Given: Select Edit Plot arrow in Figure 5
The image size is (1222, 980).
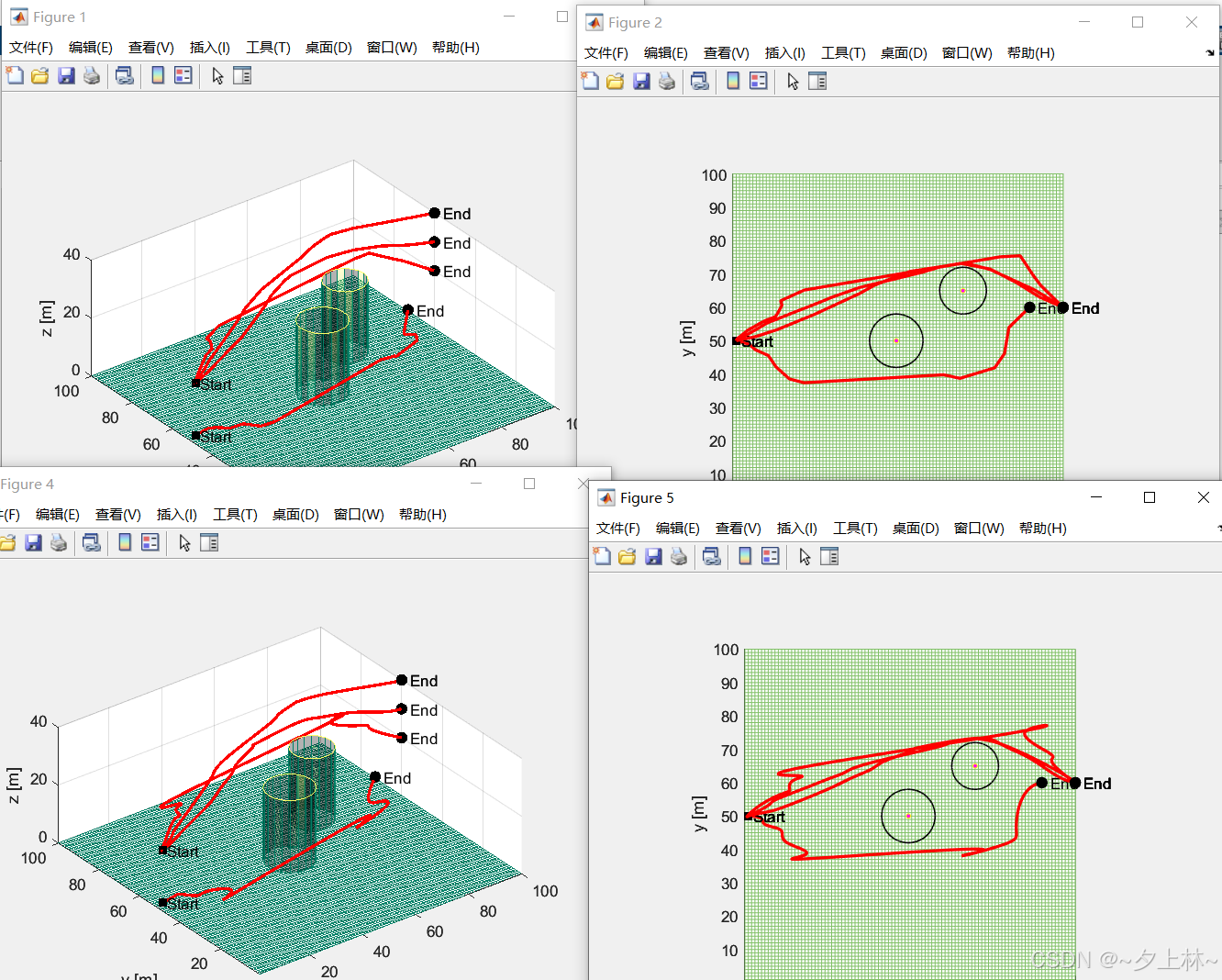Looking at the screenshot, I should pyautogui.click(x=805, y=556).
